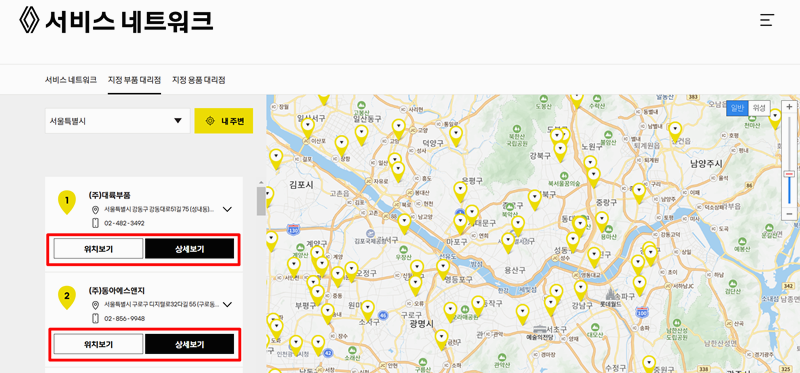Click yellow number 2 marker in list
Screen dimensions: 800x373
pyautogui.click(x=67, y=297)
